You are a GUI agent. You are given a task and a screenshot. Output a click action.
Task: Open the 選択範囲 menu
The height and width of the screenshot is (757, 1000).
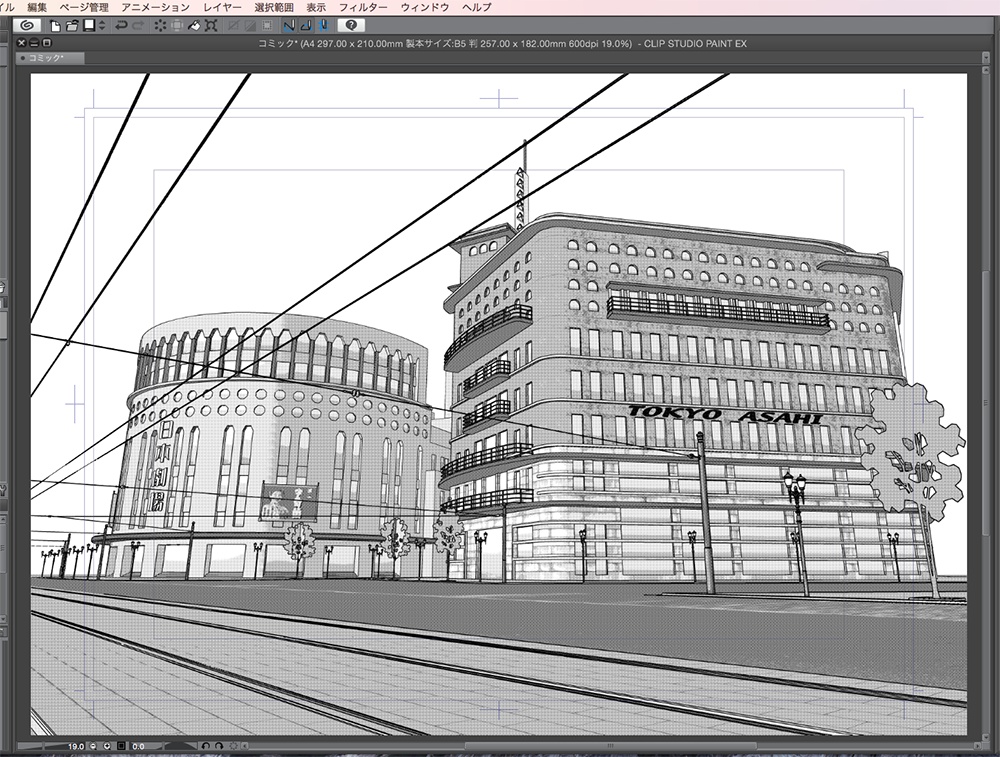click(x=274, y=7)
